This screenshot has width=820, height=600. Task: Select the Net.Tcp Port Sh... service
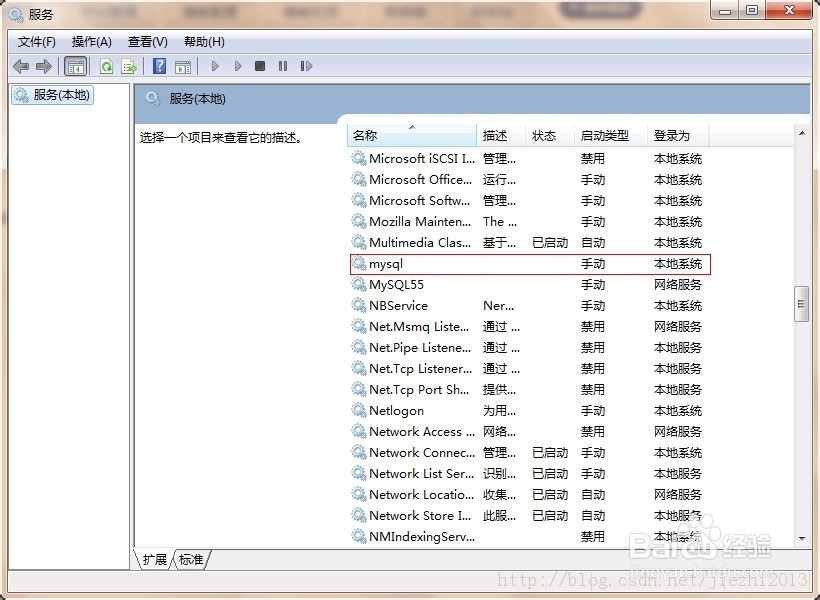coord(528,389)
